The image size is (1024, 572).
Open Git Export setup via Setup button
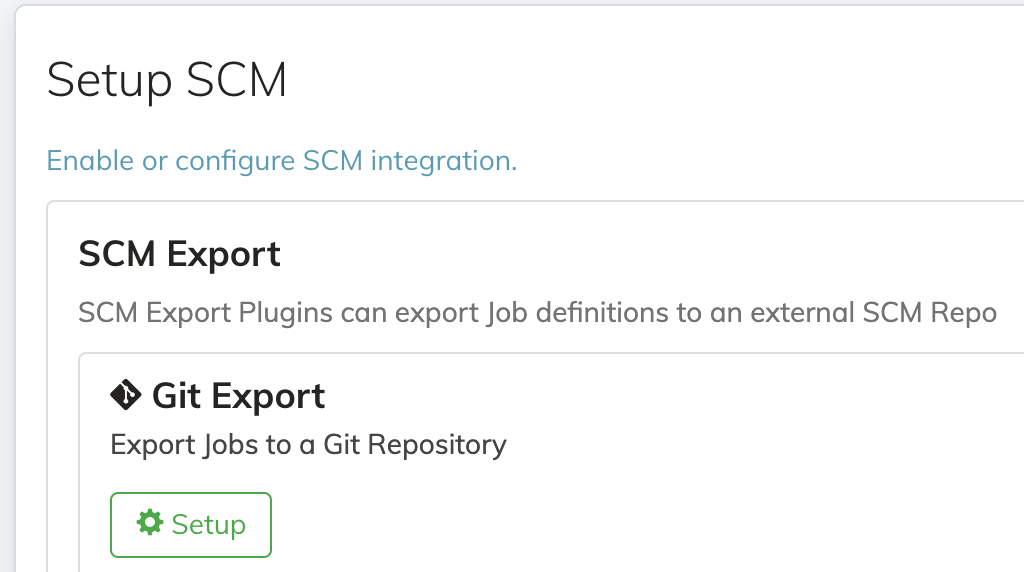(191, 525)
